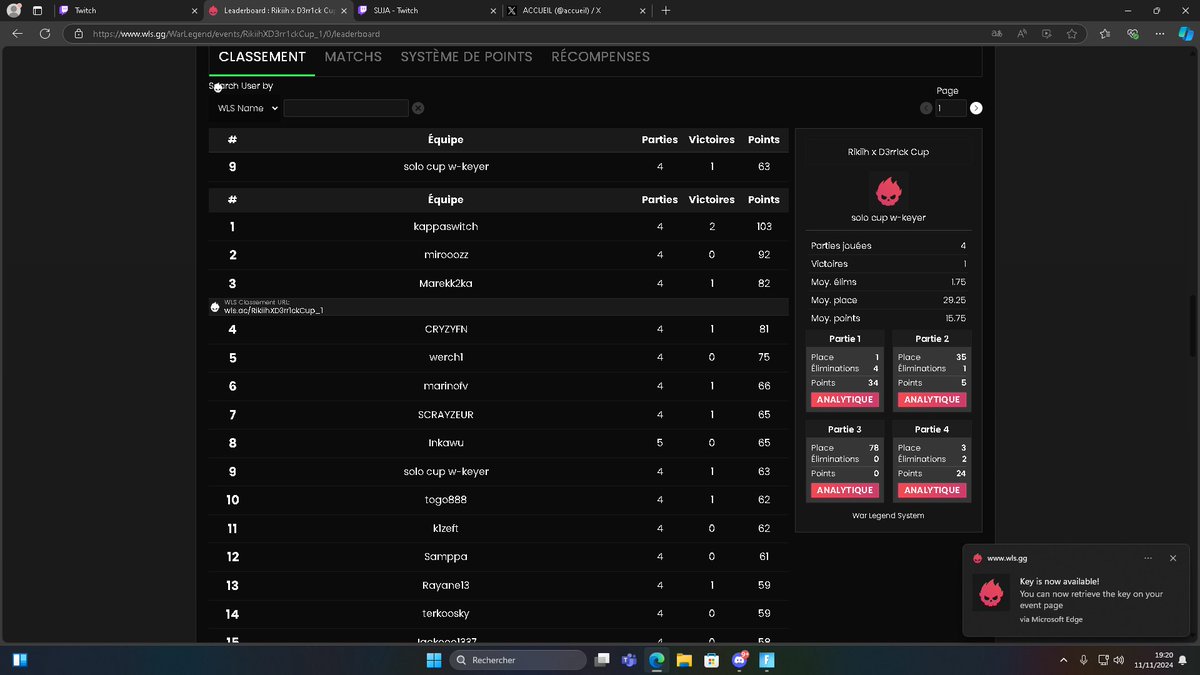
Task: Reload the page with refresh icon
Action: [x=45, y=33]
